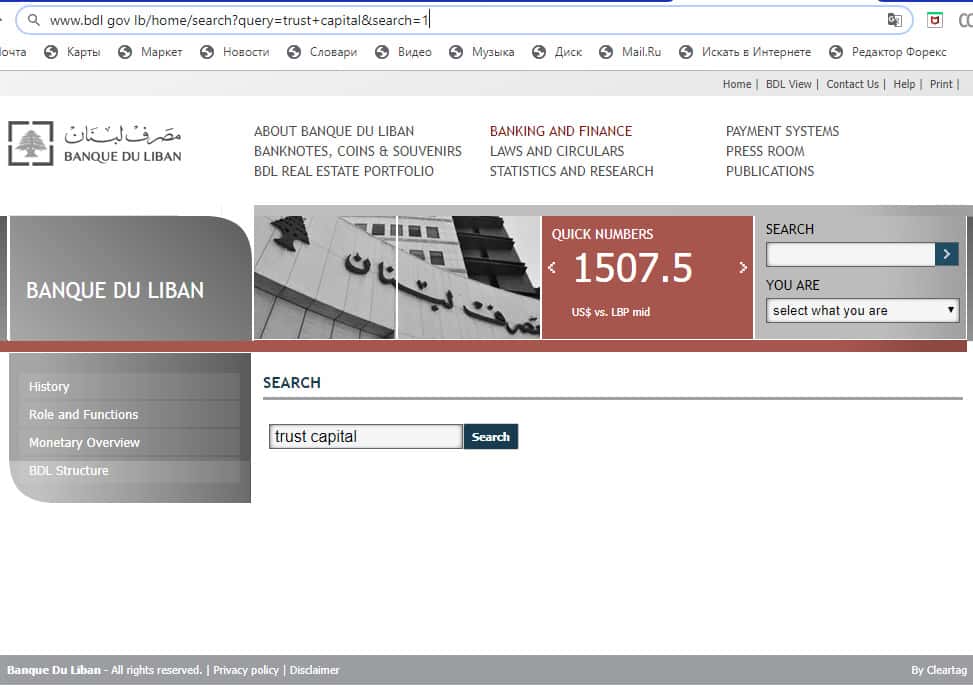The height and width of the screenshot is (693, 973).
Task: Click the browser address bar URL
Action: (239, 20)
